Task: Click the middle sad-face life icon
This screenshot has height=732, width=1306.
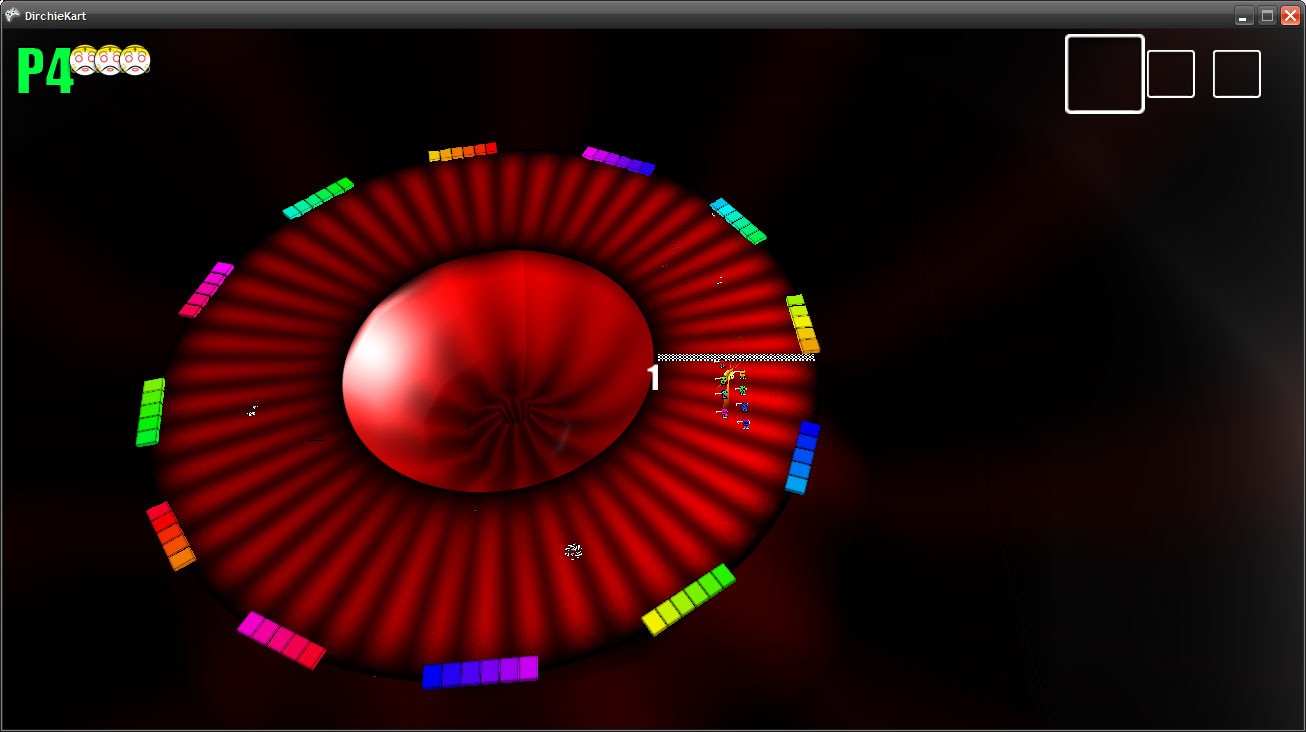Action: click(109, 61)
